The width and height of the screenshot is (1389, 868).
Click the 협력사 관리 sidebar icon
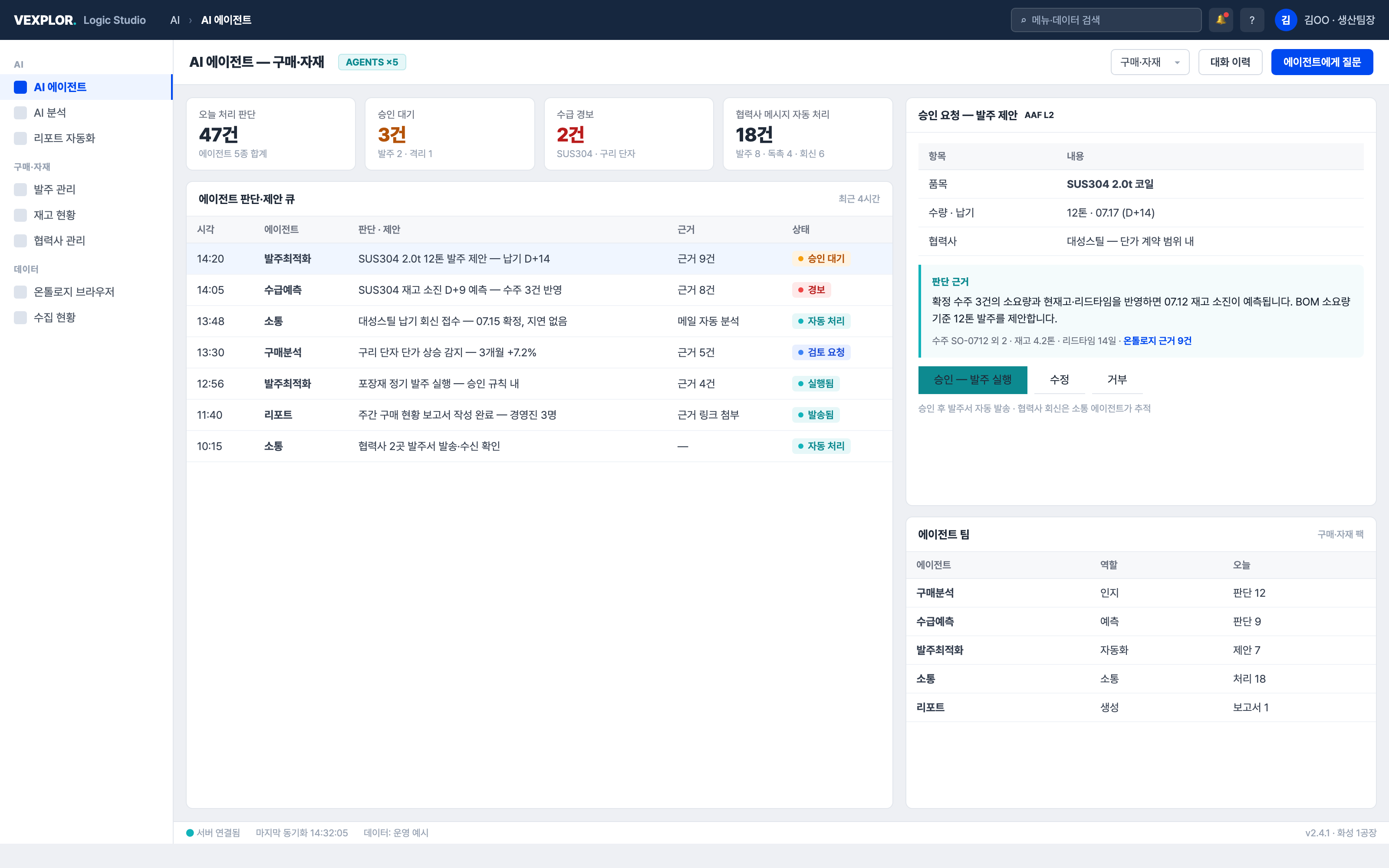[21, 240]
